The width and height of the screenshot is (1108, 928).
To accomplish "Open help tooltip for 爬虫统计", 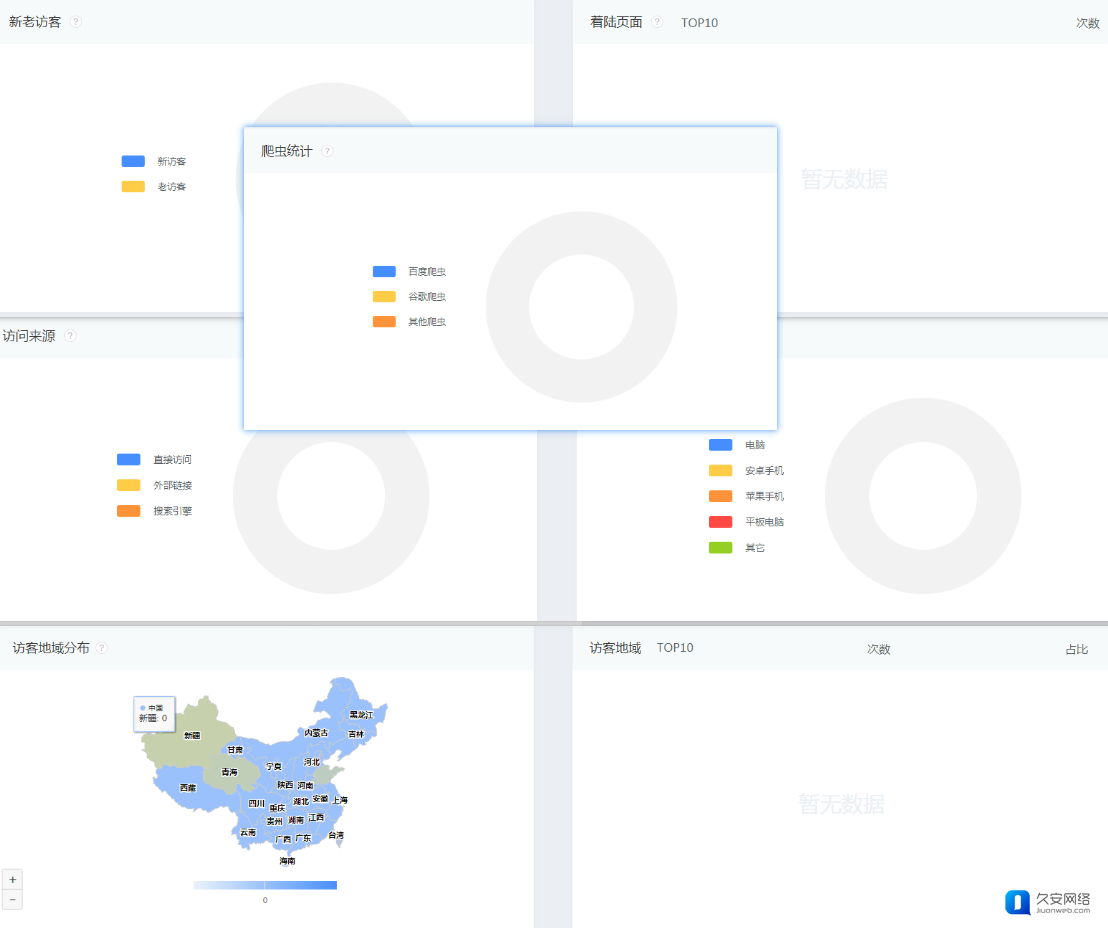I will click(327, 151).
